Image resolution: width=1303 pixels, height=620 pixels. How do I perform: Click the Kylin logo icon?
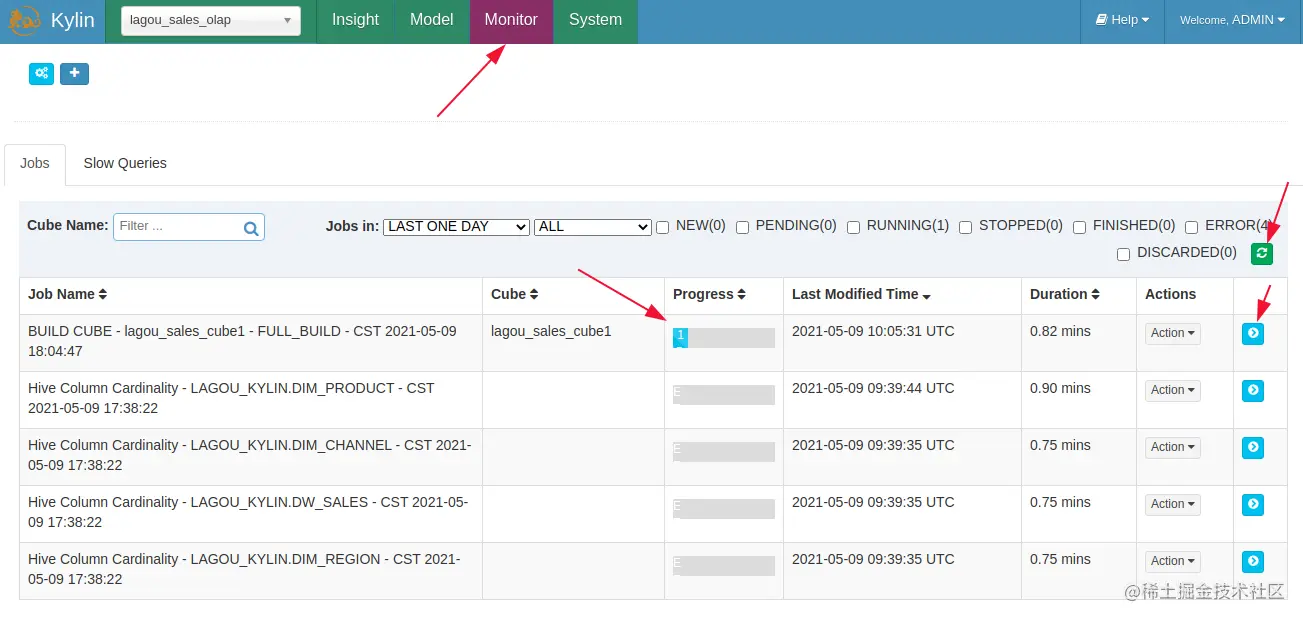tap(24, 20)
